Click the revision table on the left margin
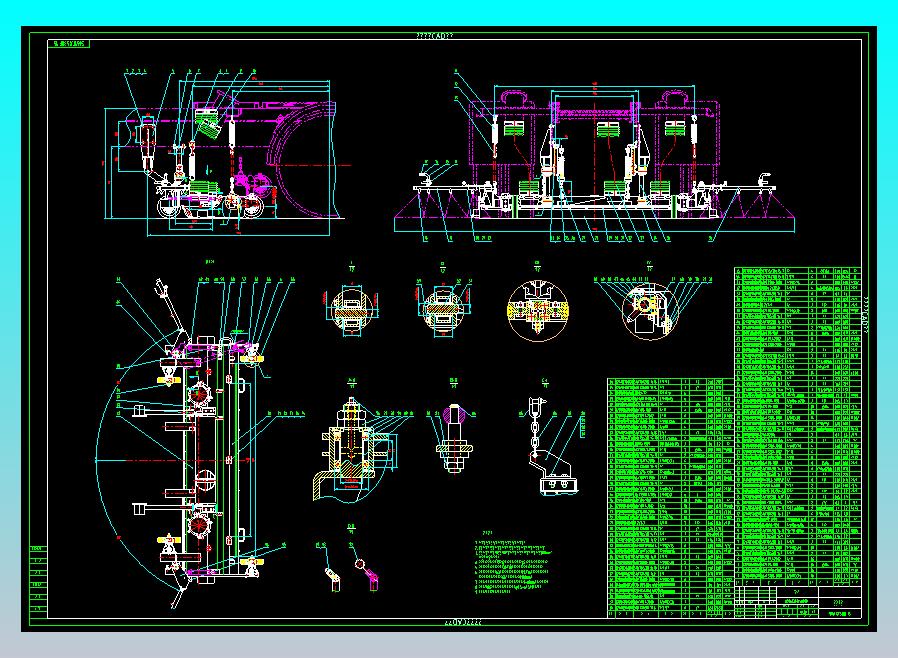The image size is (898, 658). click(x=38, y=581)
